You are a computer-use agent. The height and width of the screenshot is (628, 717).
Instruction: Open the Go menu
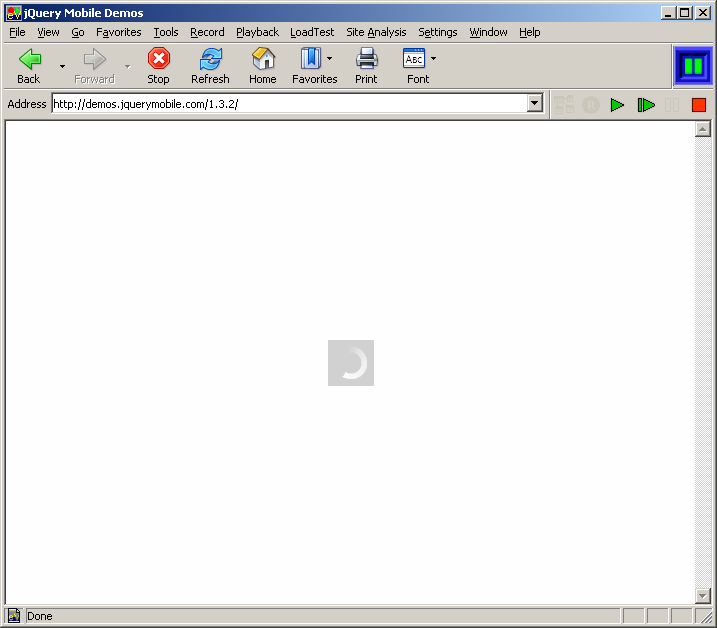pyautogui.click(x=78, y=32)
